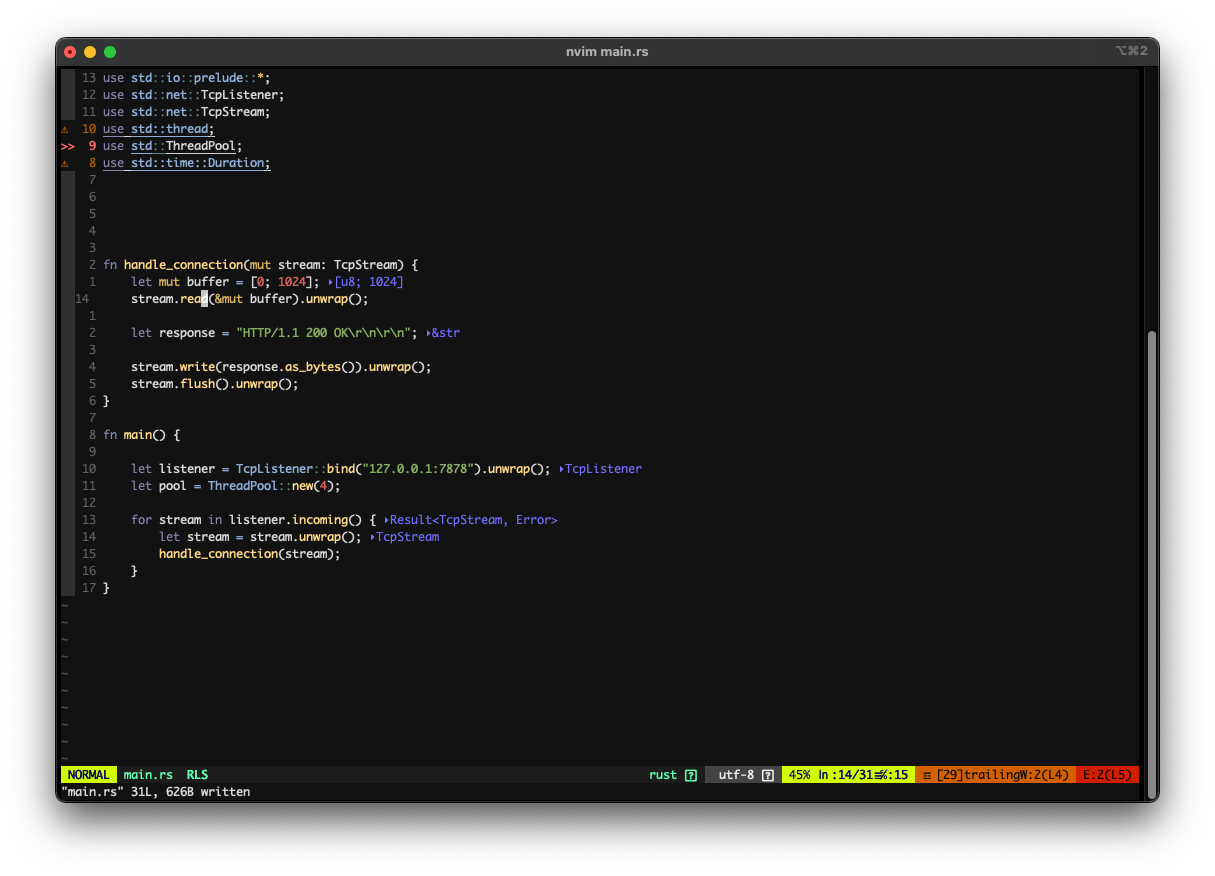1215x876 pixels.
Task: Click the error marker >> at line 9
Action: tap(68, 146)
